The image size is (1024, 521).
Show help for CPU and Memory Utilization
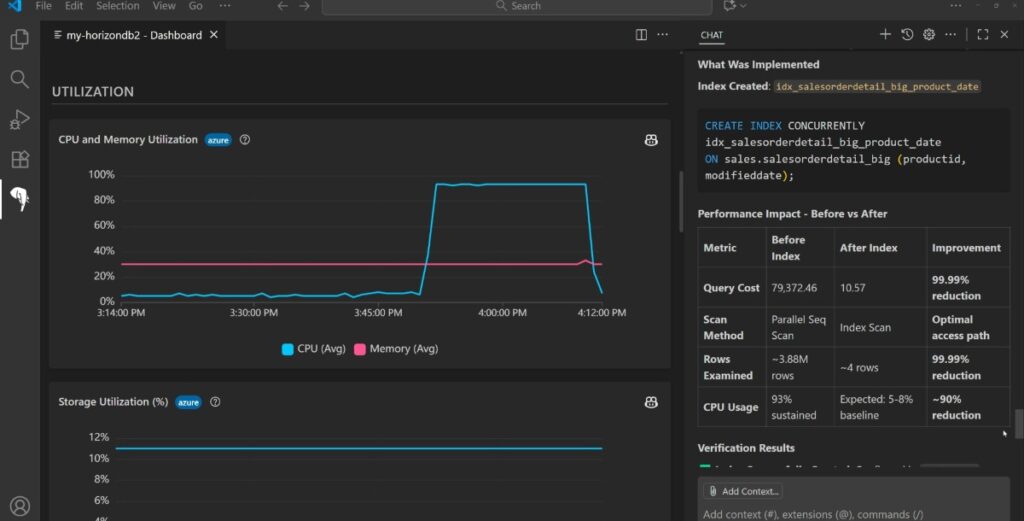[245, 140]
